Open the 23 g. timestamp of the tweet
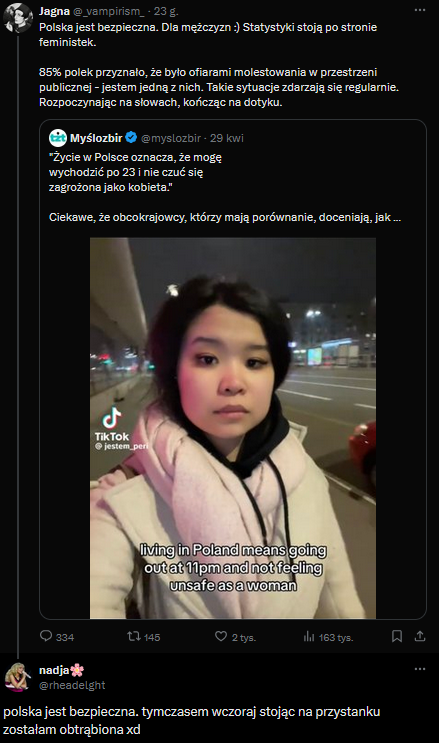Viewport: 439px width, 743px height. [x=166, y=11]
